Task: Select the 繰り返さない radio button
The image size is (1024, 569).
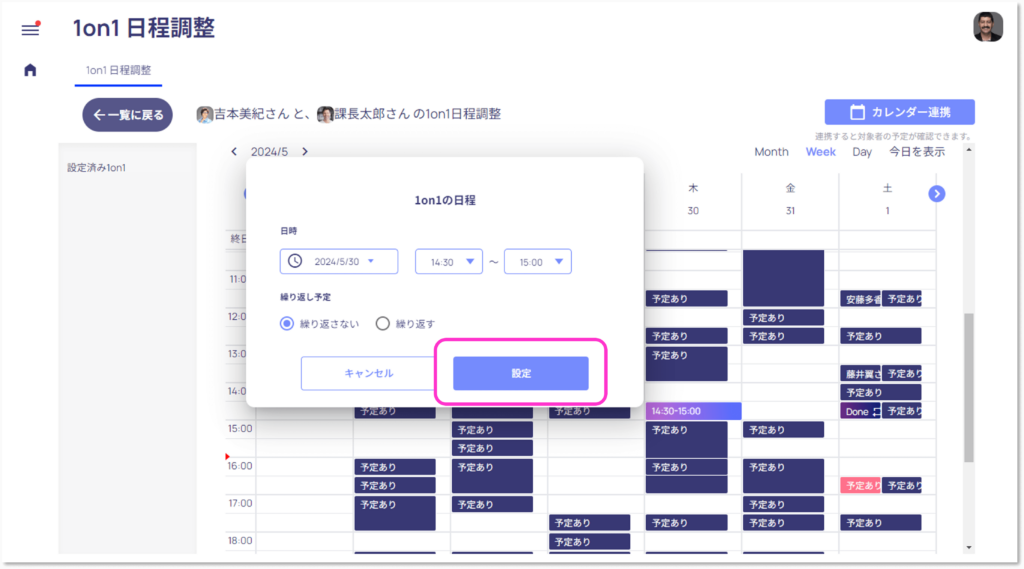Action: click(288, 323)
